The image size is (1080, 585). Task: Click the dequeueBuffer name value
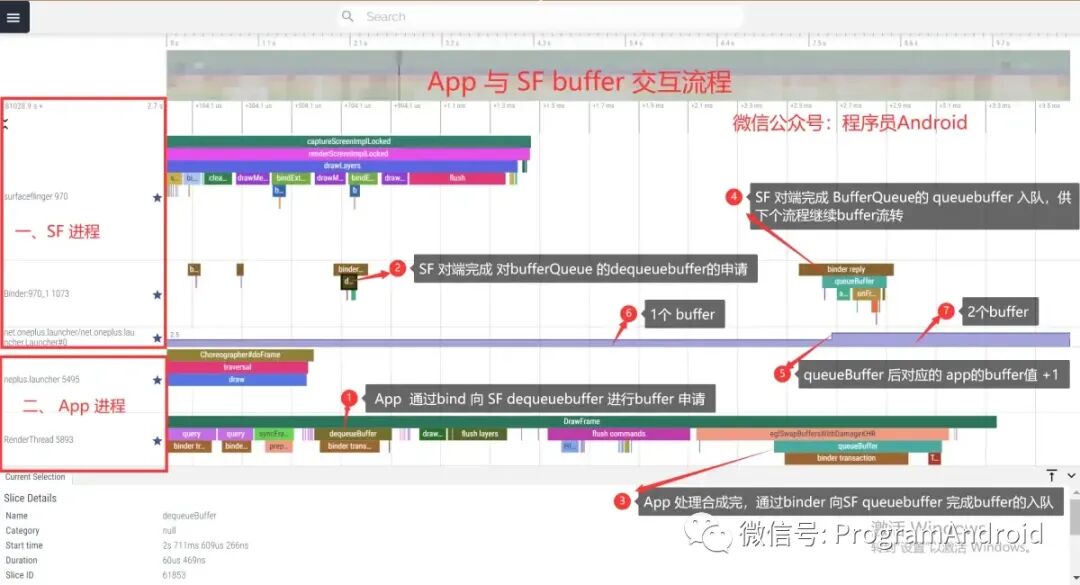pyautogui.click(x=189, y=516)
